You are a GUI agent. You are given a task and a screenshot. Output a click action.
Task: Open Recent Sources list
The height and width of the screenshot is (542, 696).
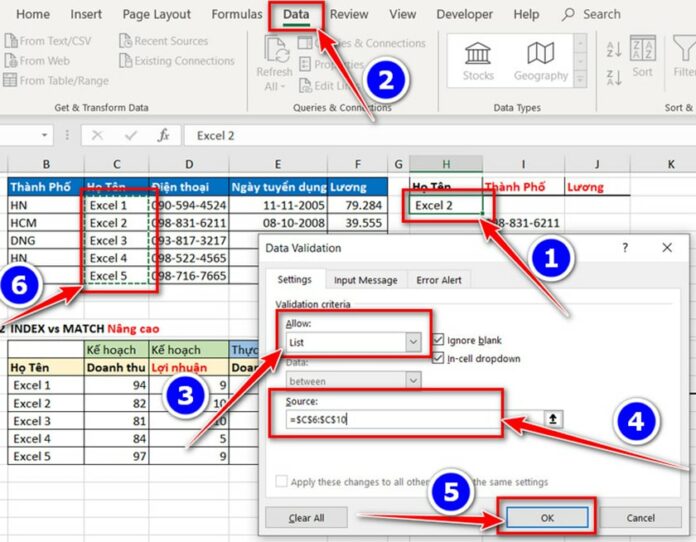click(x=163, y=41)
